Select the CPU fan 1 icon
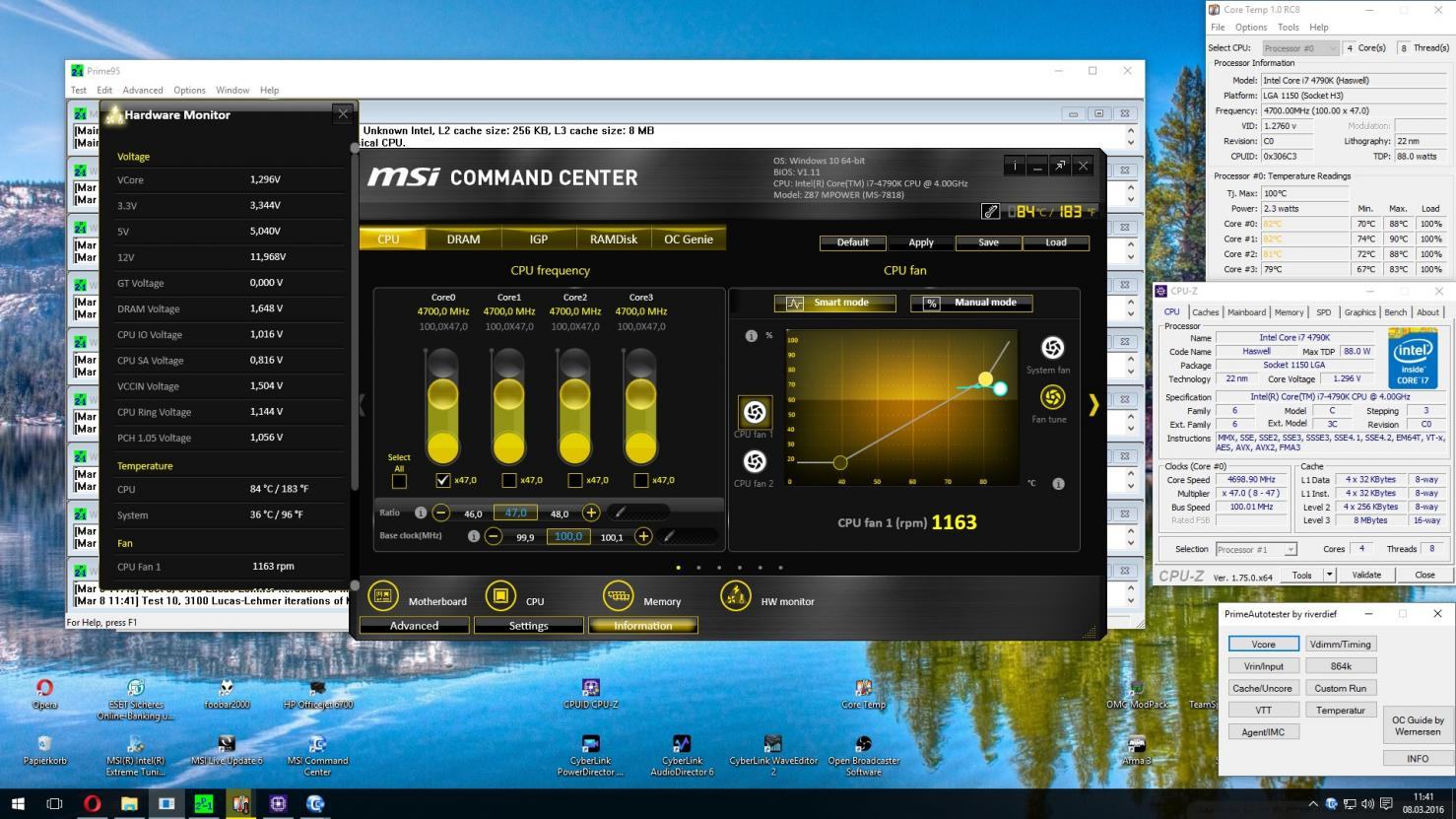1456x819 pixels. (x=755, y=412)
